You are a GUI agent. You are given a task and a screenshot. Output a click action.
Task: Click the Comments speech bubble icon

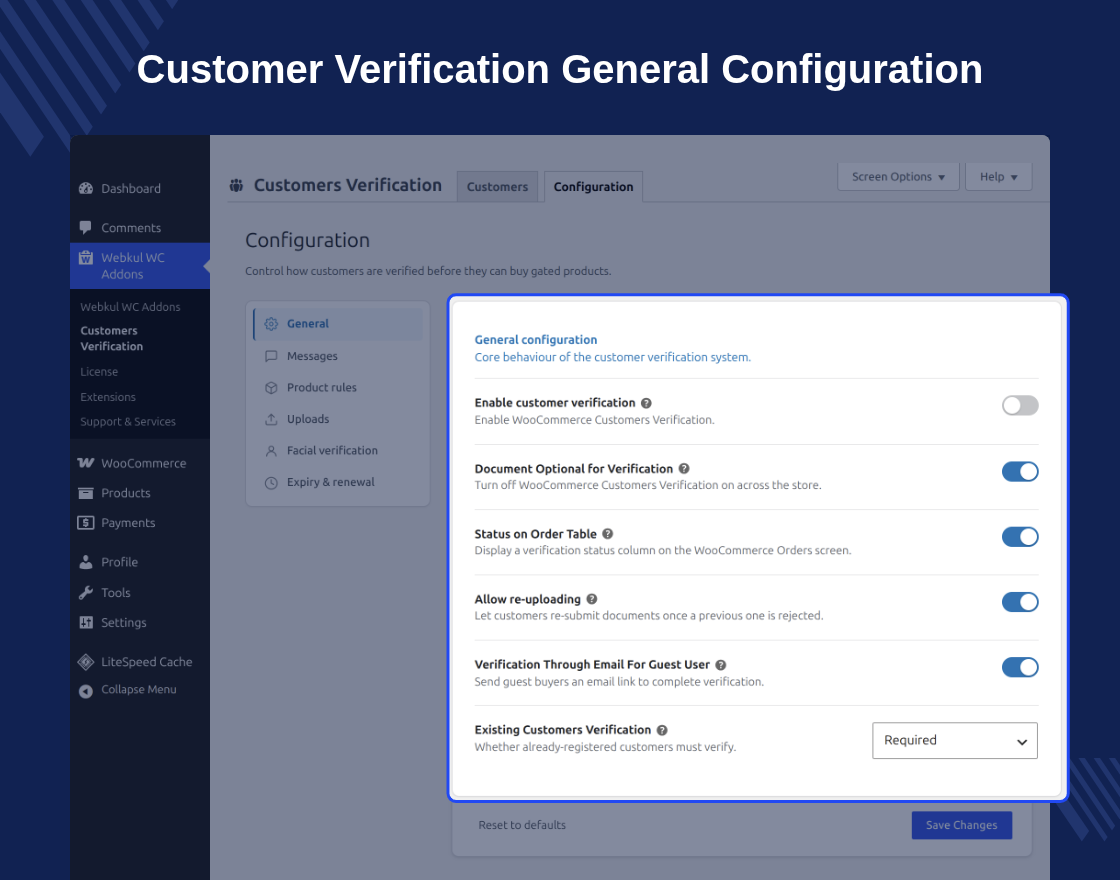[86, 228]
